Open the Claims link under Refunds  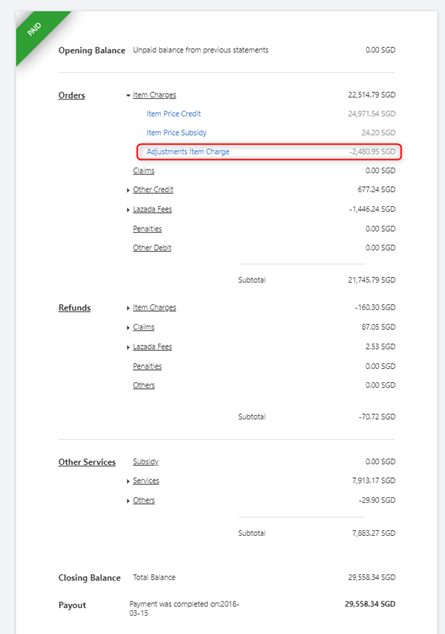point(143,327)
